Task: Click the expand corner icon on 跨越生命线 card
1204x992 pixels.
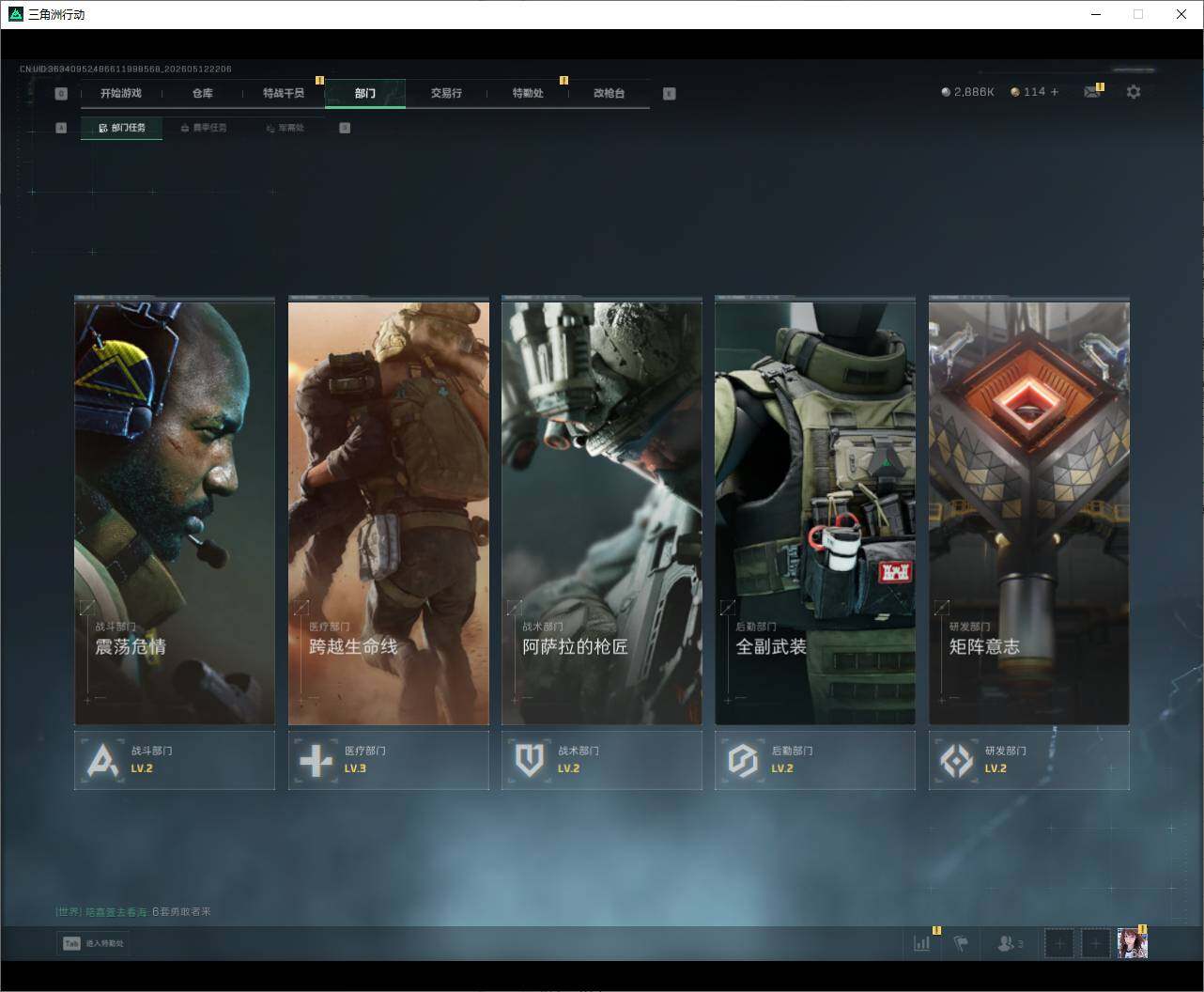Action: 301,608
